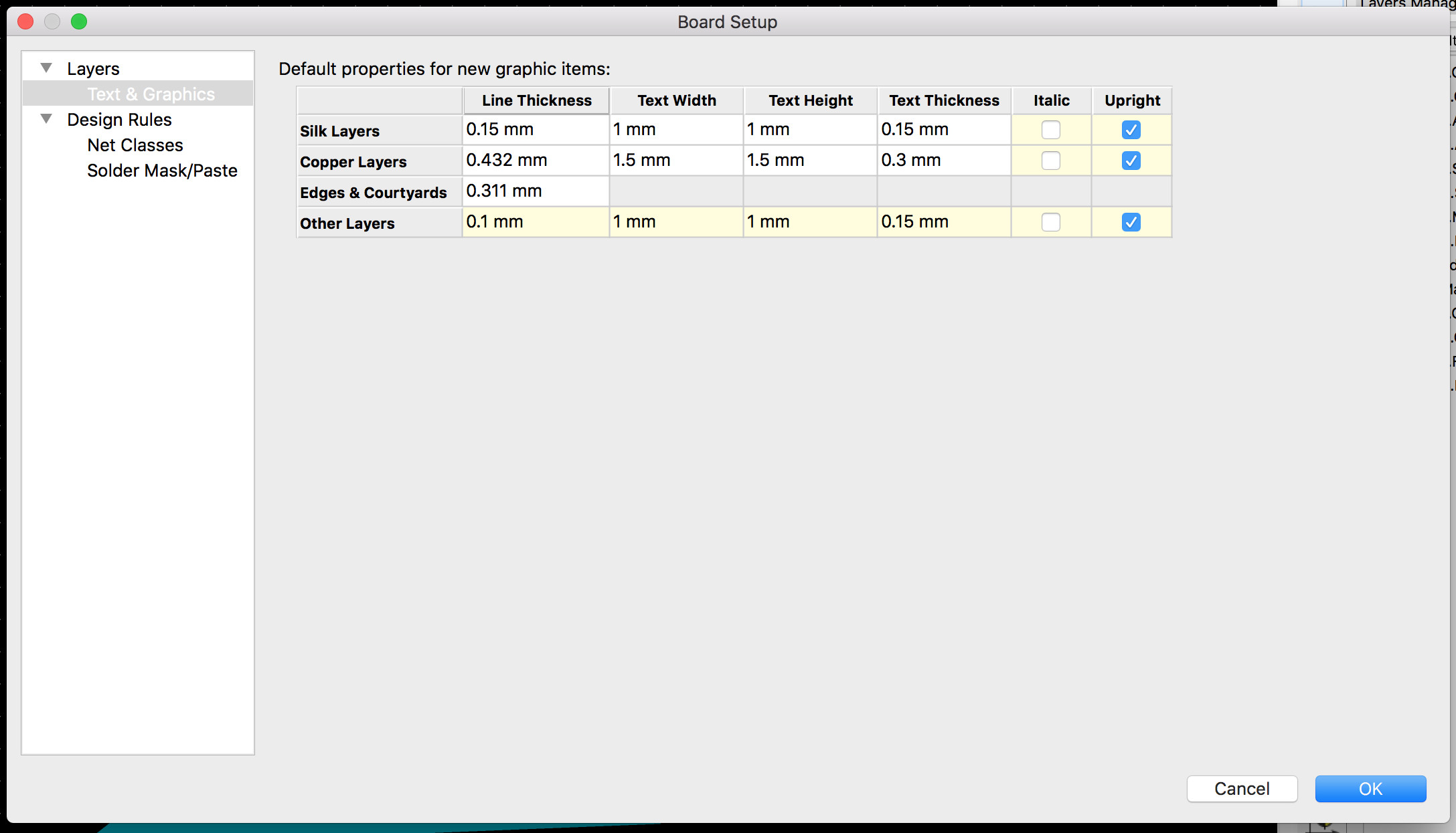Close the Board Setup dialog

25,21
